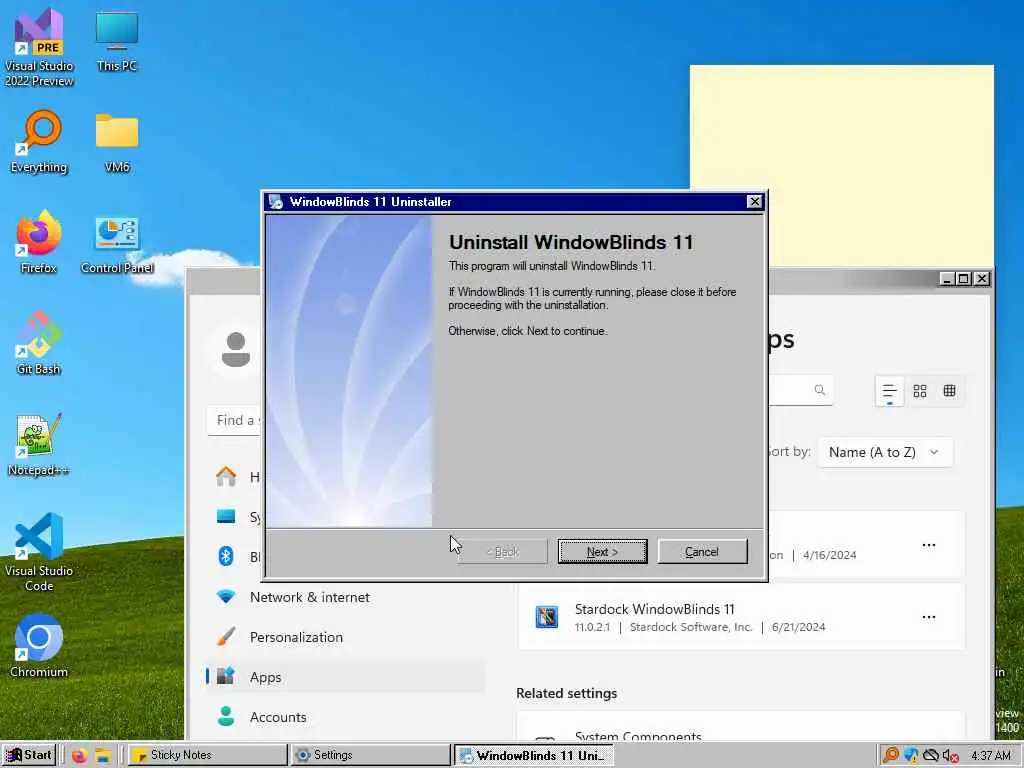Click the 4:37 AM clock
The image size is (1024, 768).
coord(991,756)
